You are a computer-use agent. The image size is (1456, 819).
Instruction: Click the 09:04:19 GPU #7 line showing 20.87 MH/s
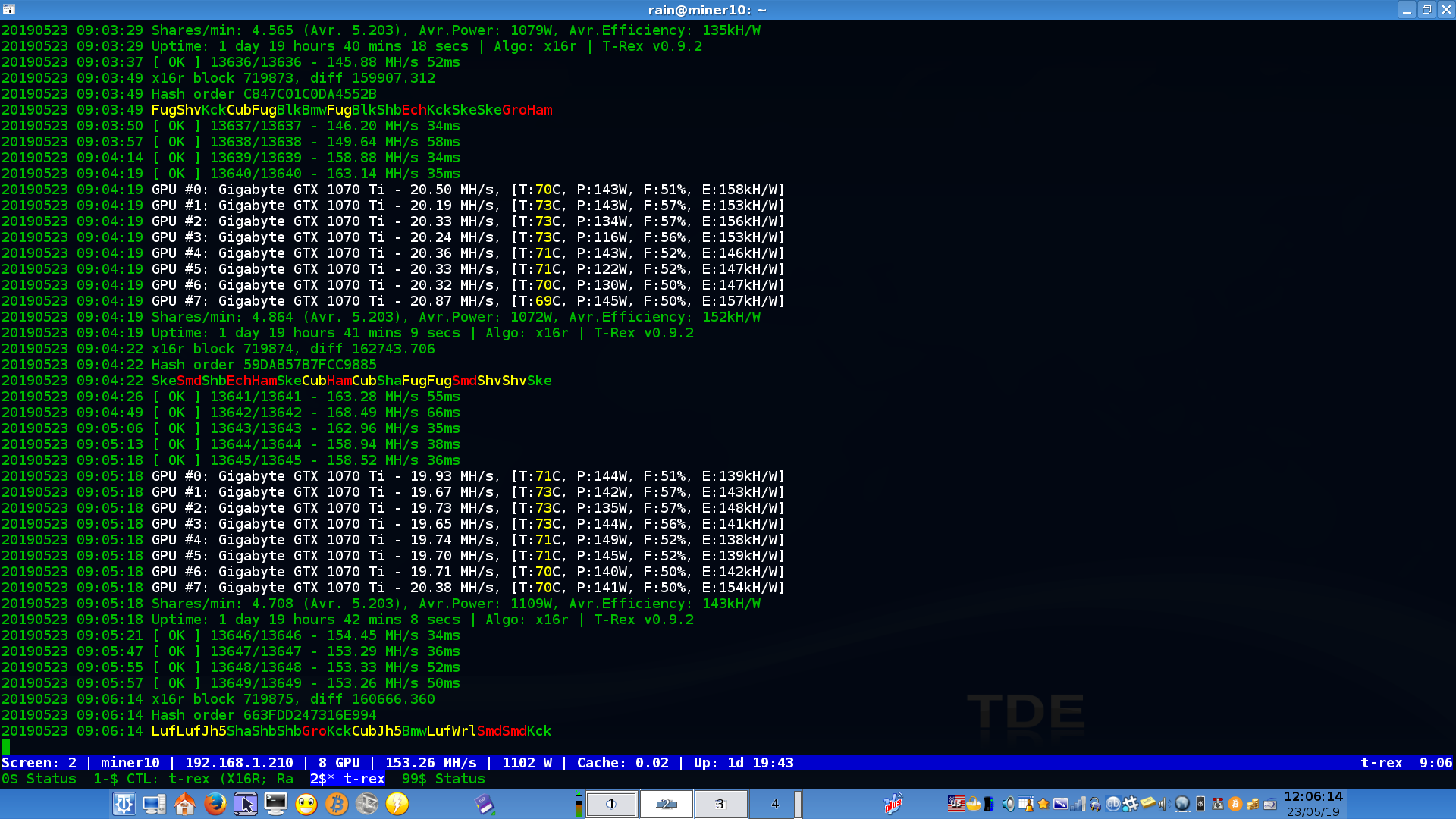393,301
